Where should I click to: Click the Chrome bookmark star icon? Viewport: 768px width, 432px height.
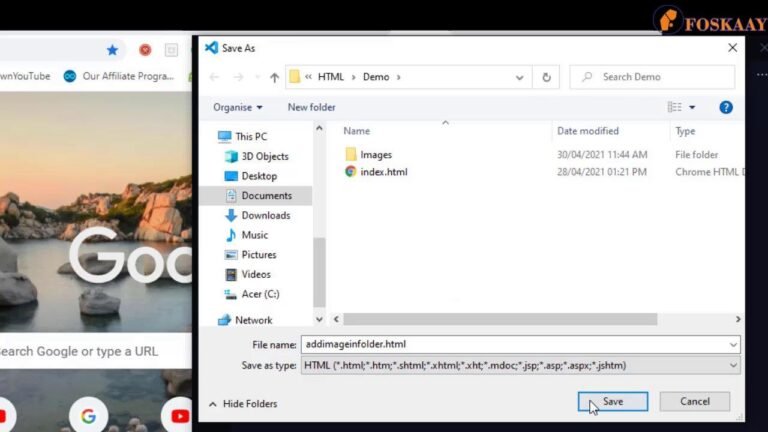pos(112,50)
